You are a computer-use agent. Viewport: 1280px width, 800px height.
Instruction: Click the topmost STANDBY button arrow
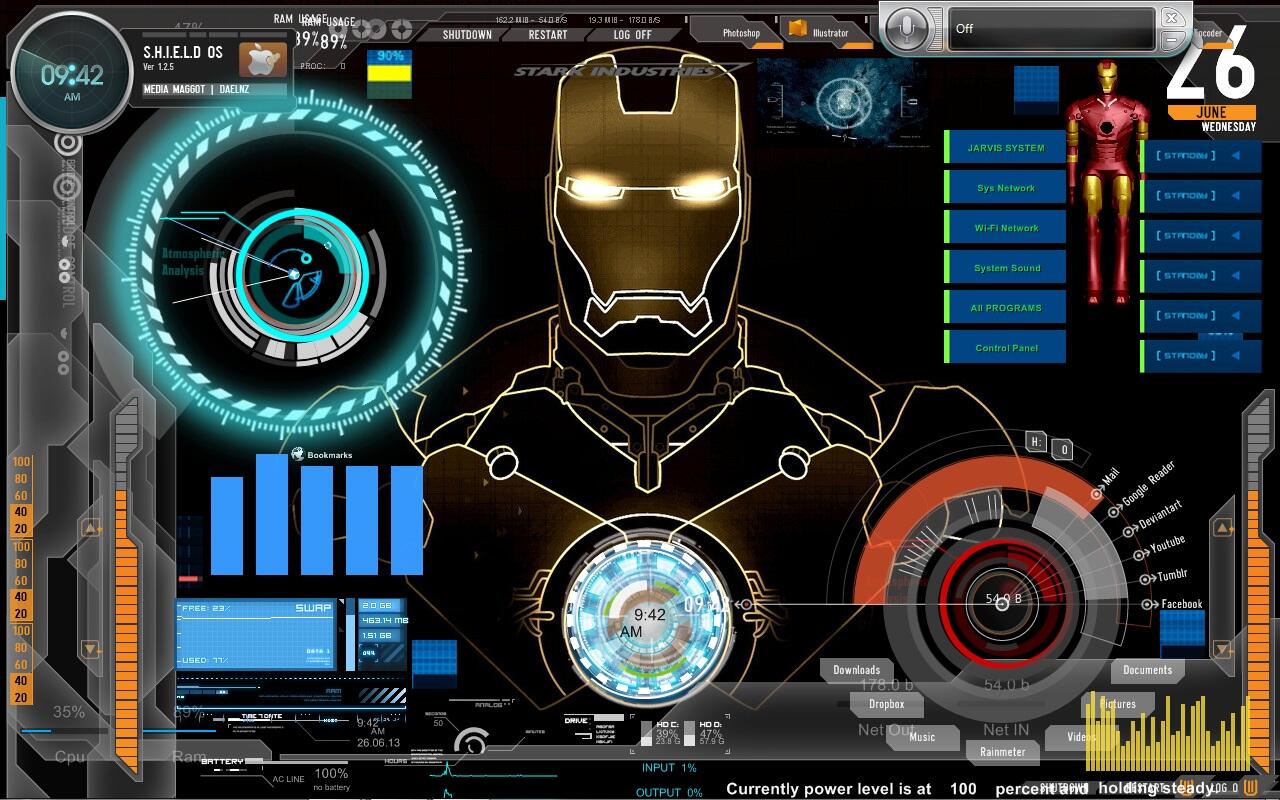pyautogui.click(x=1235, y=156)
